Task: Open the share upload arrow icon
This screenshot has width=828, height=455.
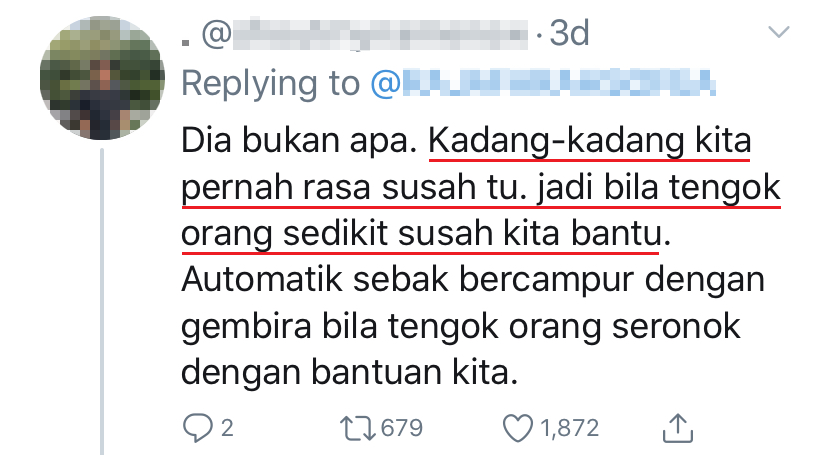Action: point(678,428)
